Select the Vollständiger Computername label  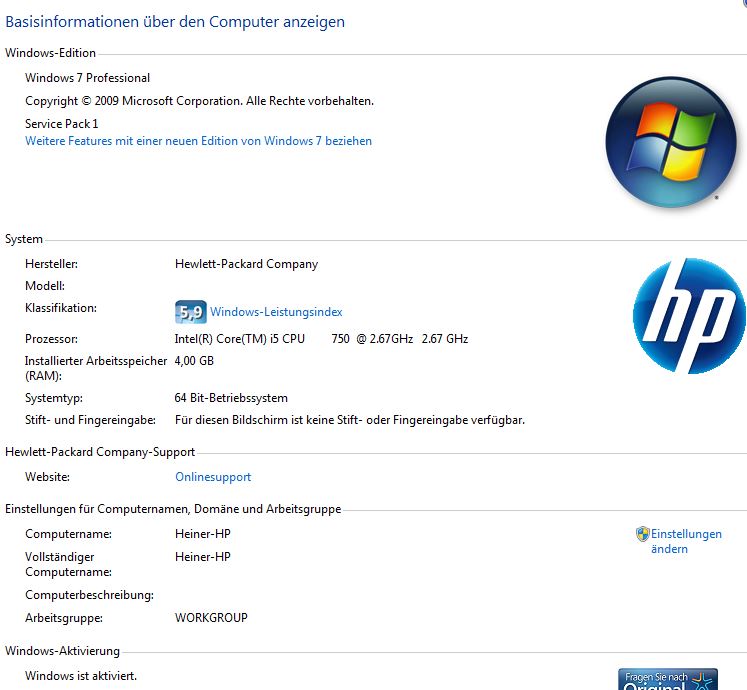coord(69,564)
